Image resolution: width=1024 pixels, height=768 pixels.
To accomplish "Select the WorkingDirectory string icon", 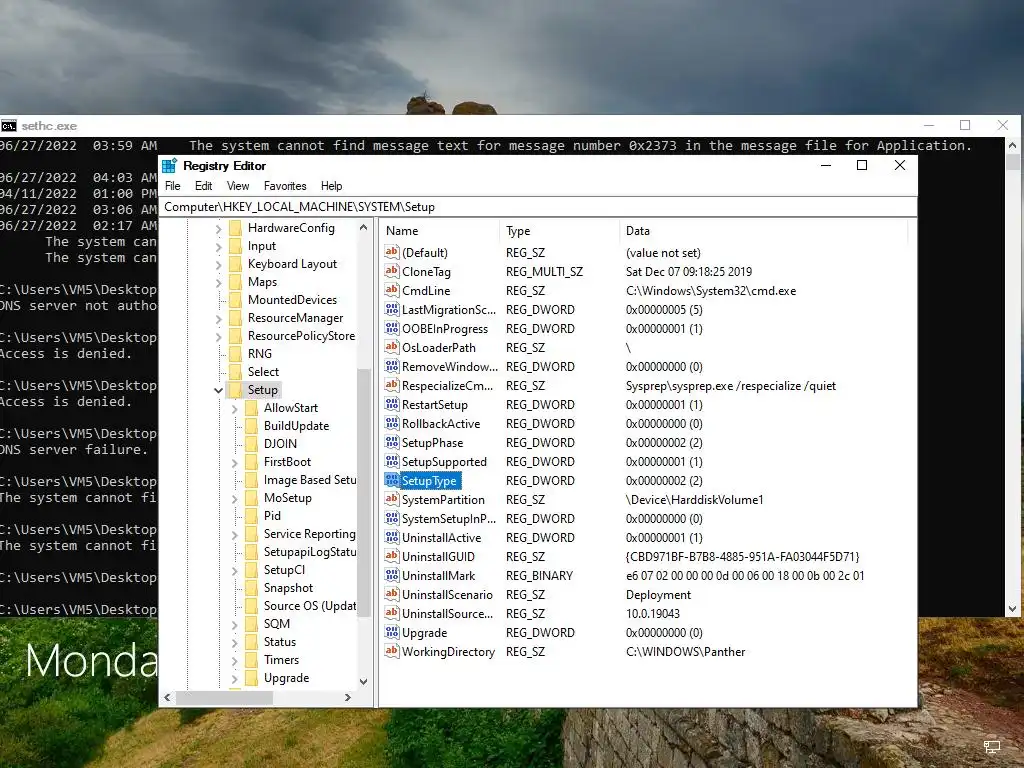I will point(392,650).
